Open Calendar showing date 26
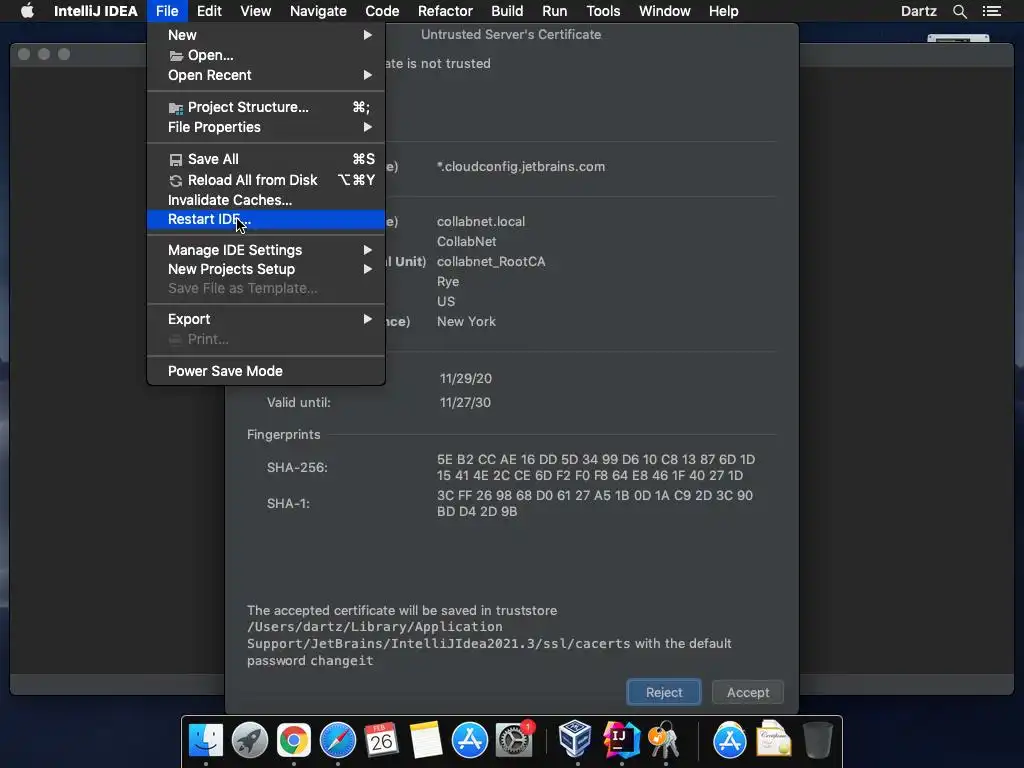The width and height of the screenshot is (1024, 768). point(381,741)
